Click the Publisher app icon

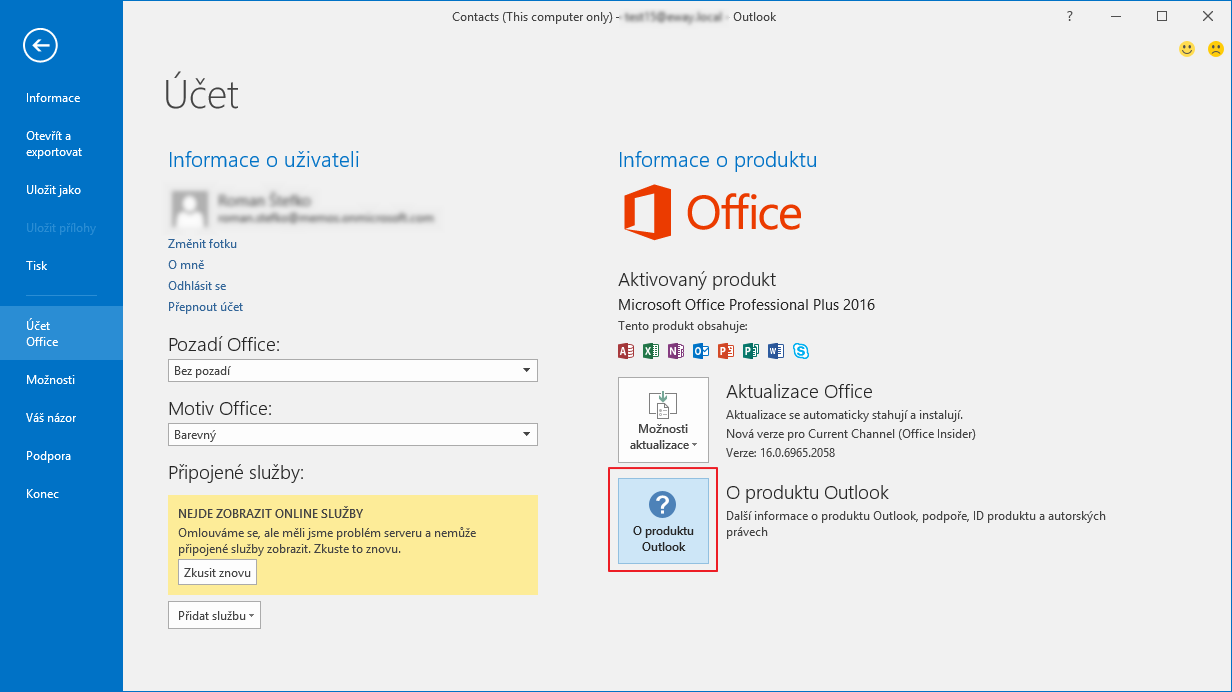[x=751, y=351]
